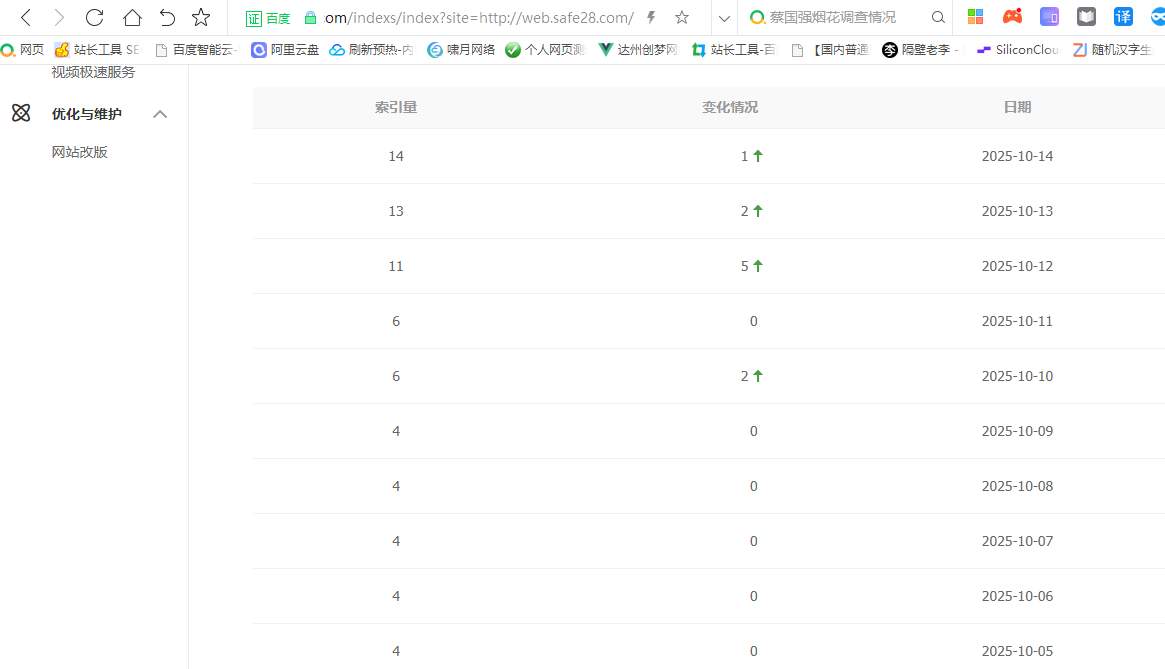Click the SiliconCloud bookmark
Image resolution: width=1165 pixels, height=669 pixels.
pos(1018,50)
